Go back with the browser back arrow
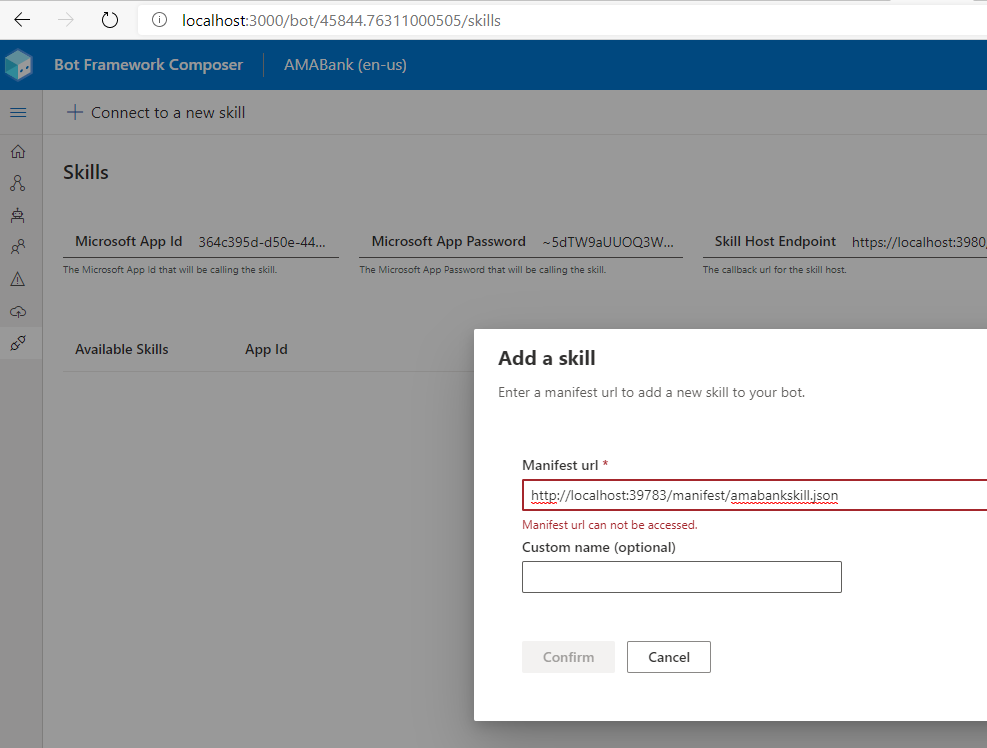Viewport: 987px width, 748px height. pos(22,20)
